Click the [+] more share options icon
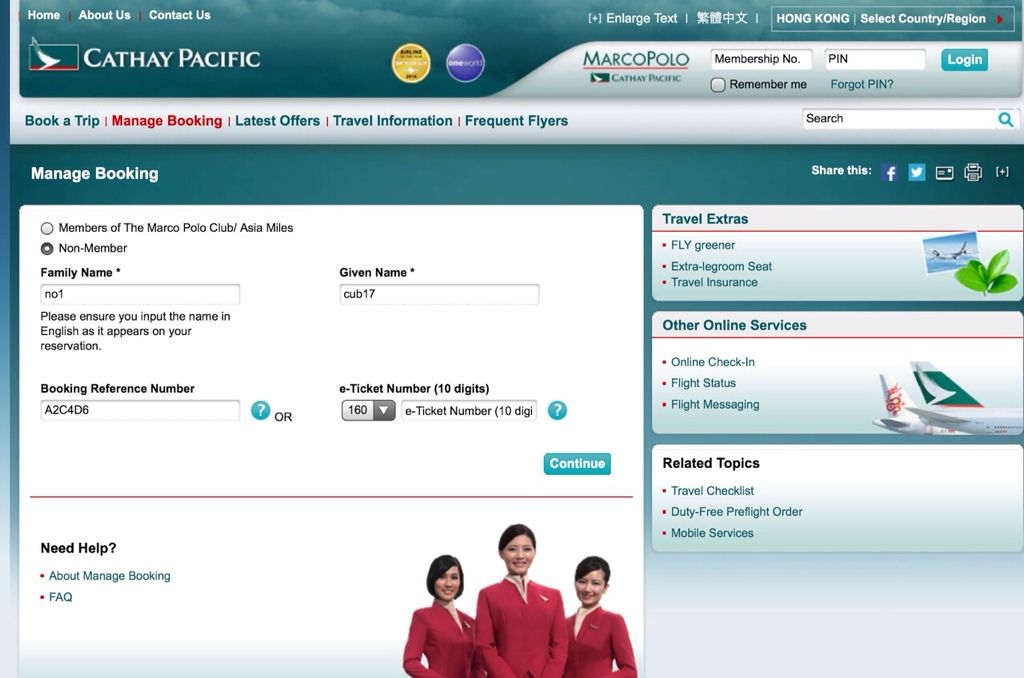Screen dimensions: 1024x678 1002,172
